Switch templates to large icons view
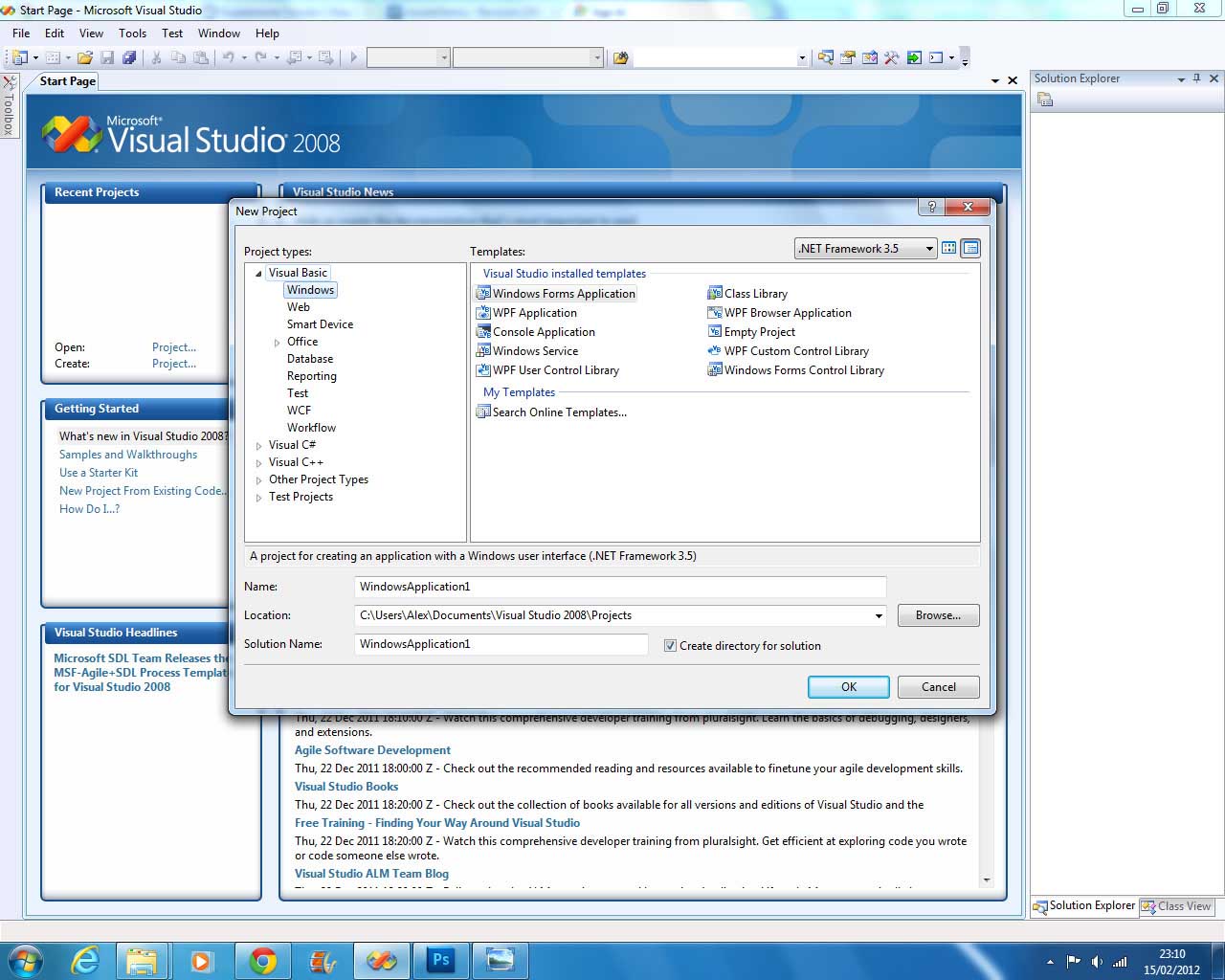 tap(948, 248)
